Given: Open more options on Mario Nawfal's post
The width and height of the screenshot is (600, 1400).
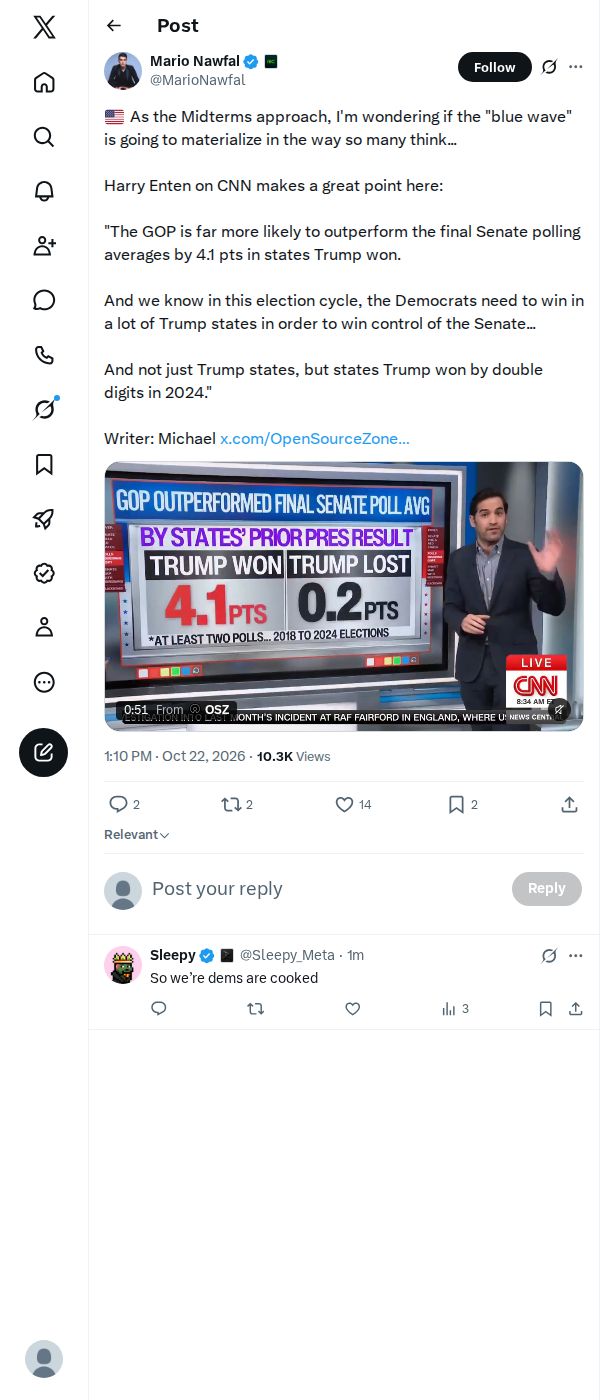Looking at the screenshot, I should [x=575, y=67].
